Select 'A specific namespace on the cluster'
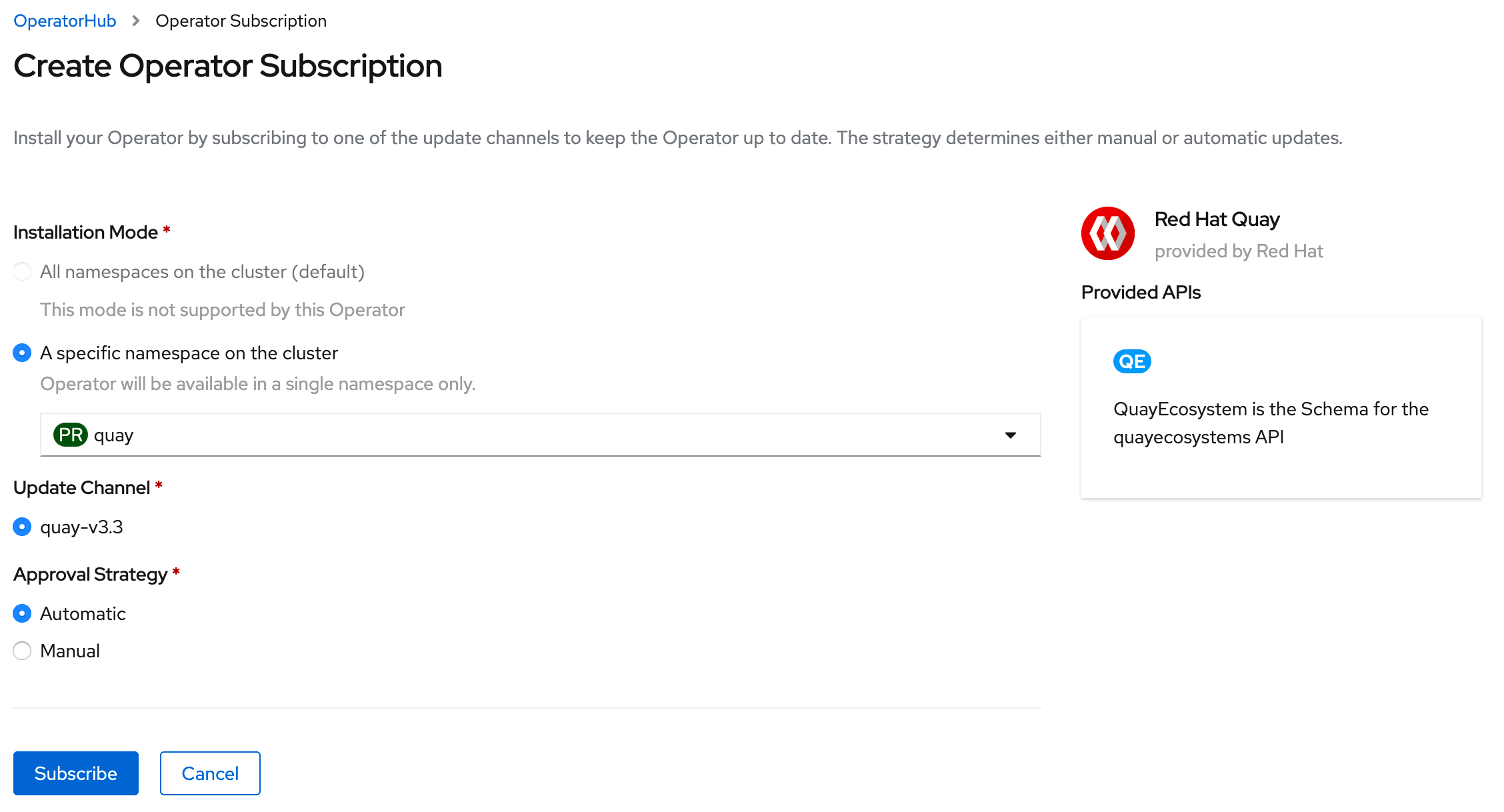1504x812 pixels. [22, 353]
